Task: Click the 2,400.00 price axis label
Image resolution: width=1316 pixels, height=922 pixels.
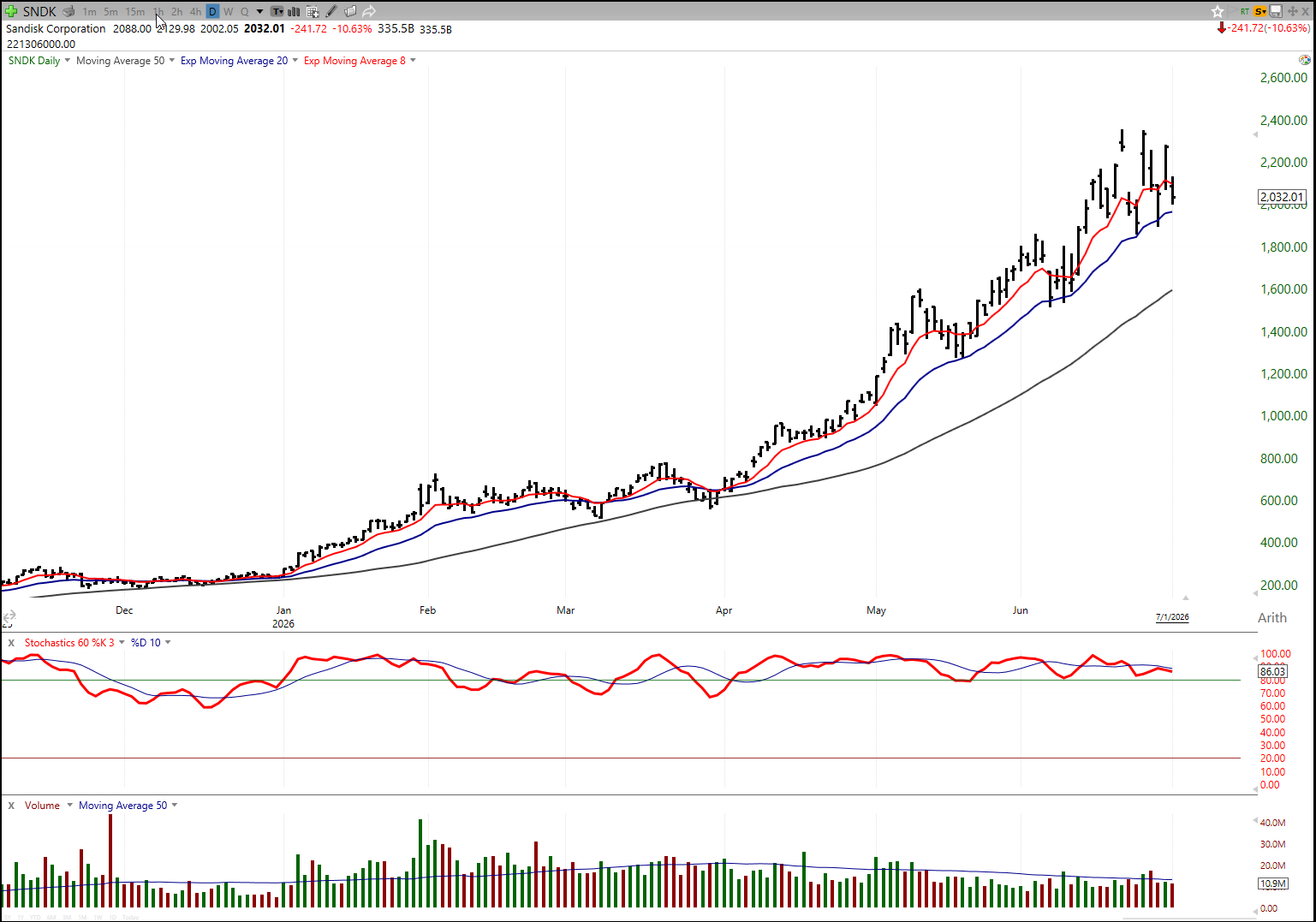Action: pos(1283,120)
